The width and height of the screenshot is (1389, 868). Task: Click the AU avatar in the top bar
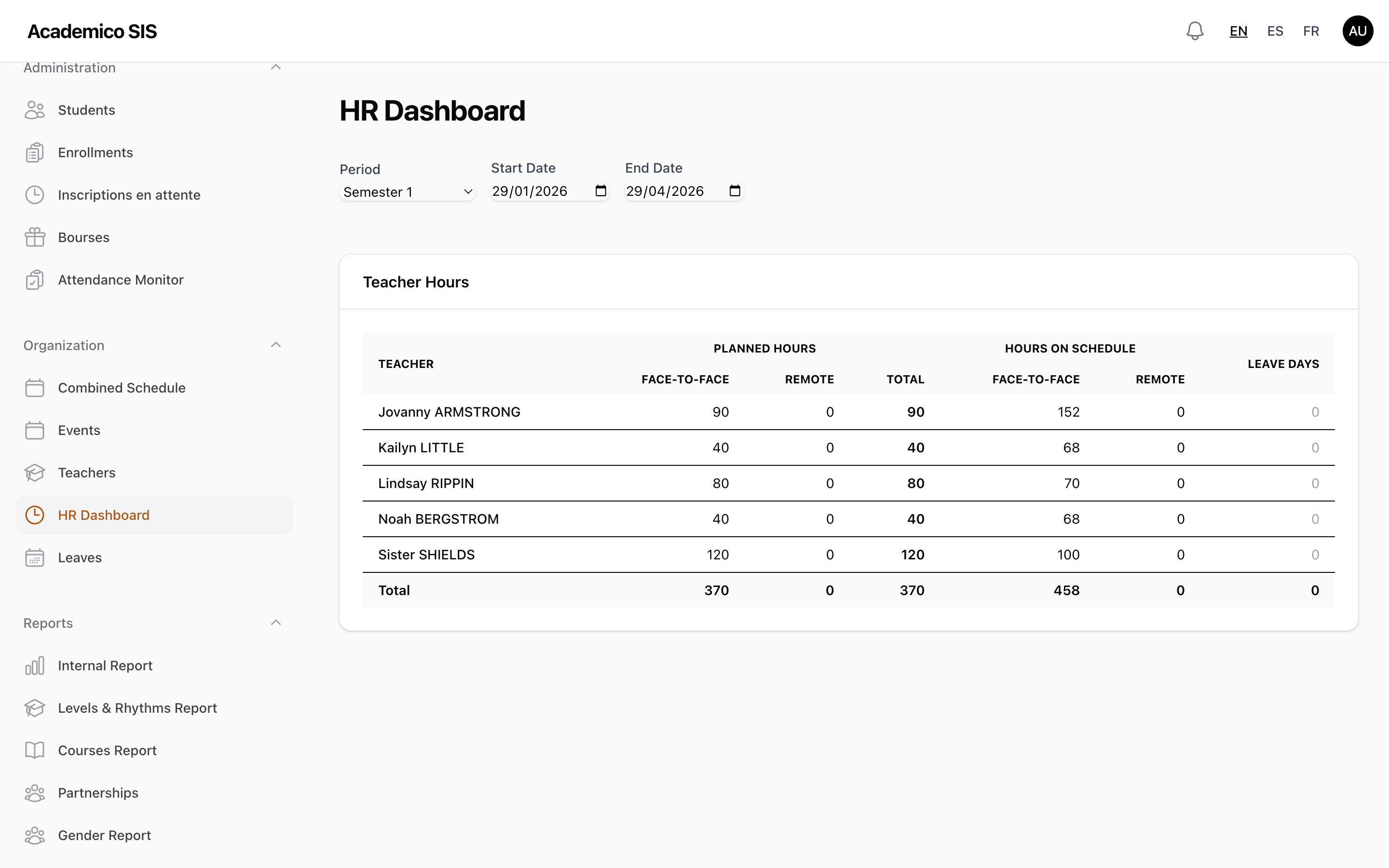[x=1358, y=30]
